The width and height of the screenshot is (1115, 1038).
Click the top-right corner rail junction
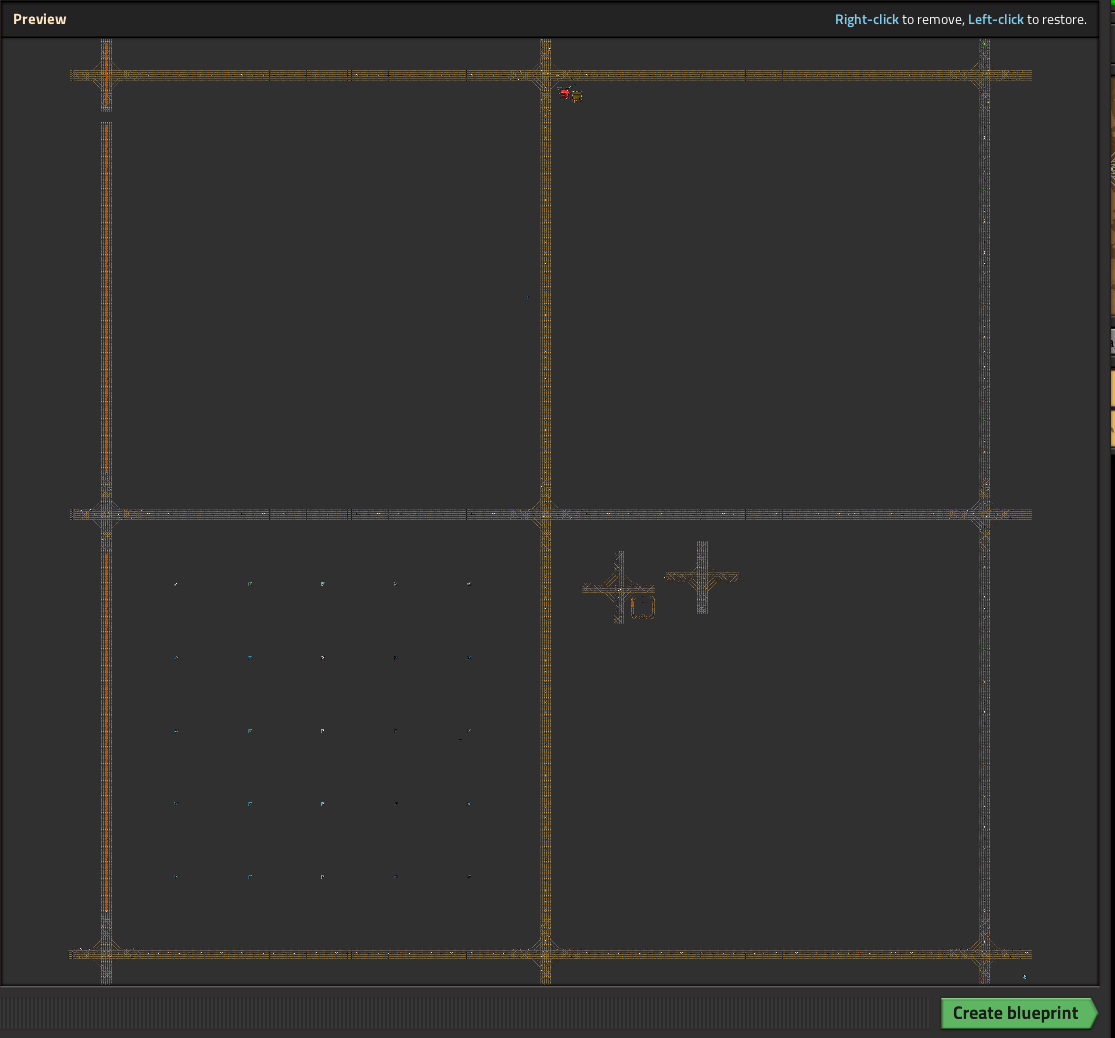click(x=984, y=75)
